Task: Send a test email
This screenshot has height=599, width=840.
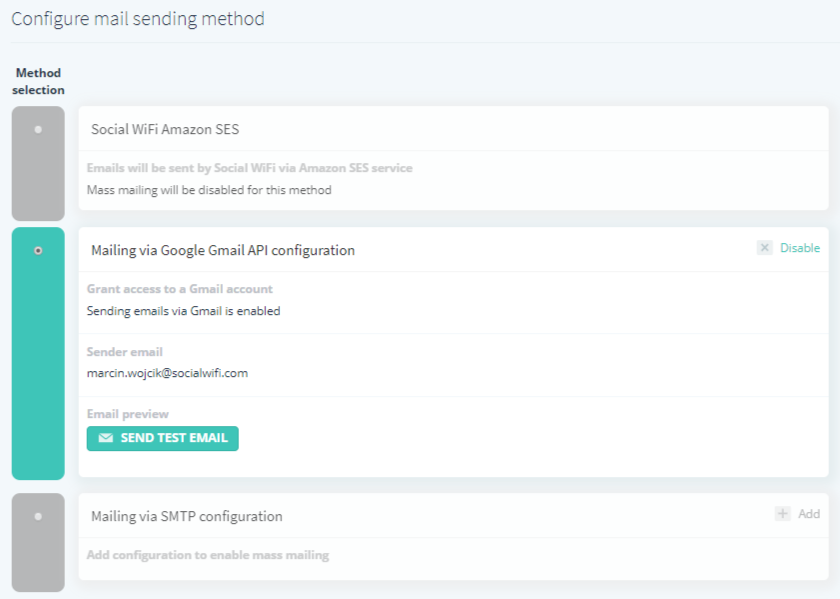Action: (162, 438)
